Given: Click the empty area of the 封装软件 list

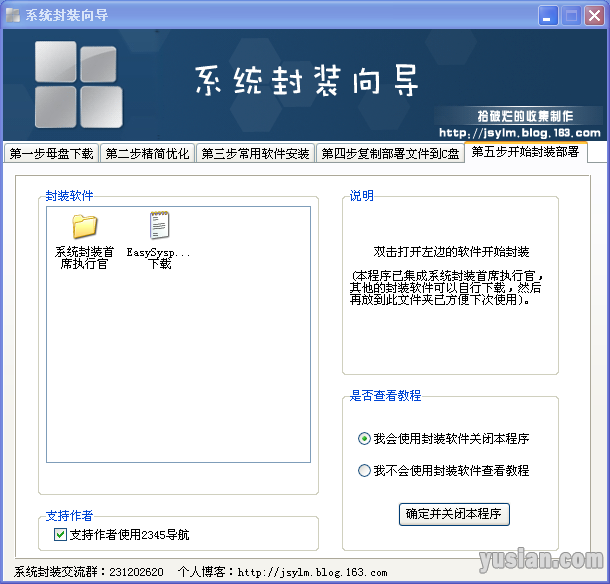Looking at the screenshot, I should tap(178, 380).
